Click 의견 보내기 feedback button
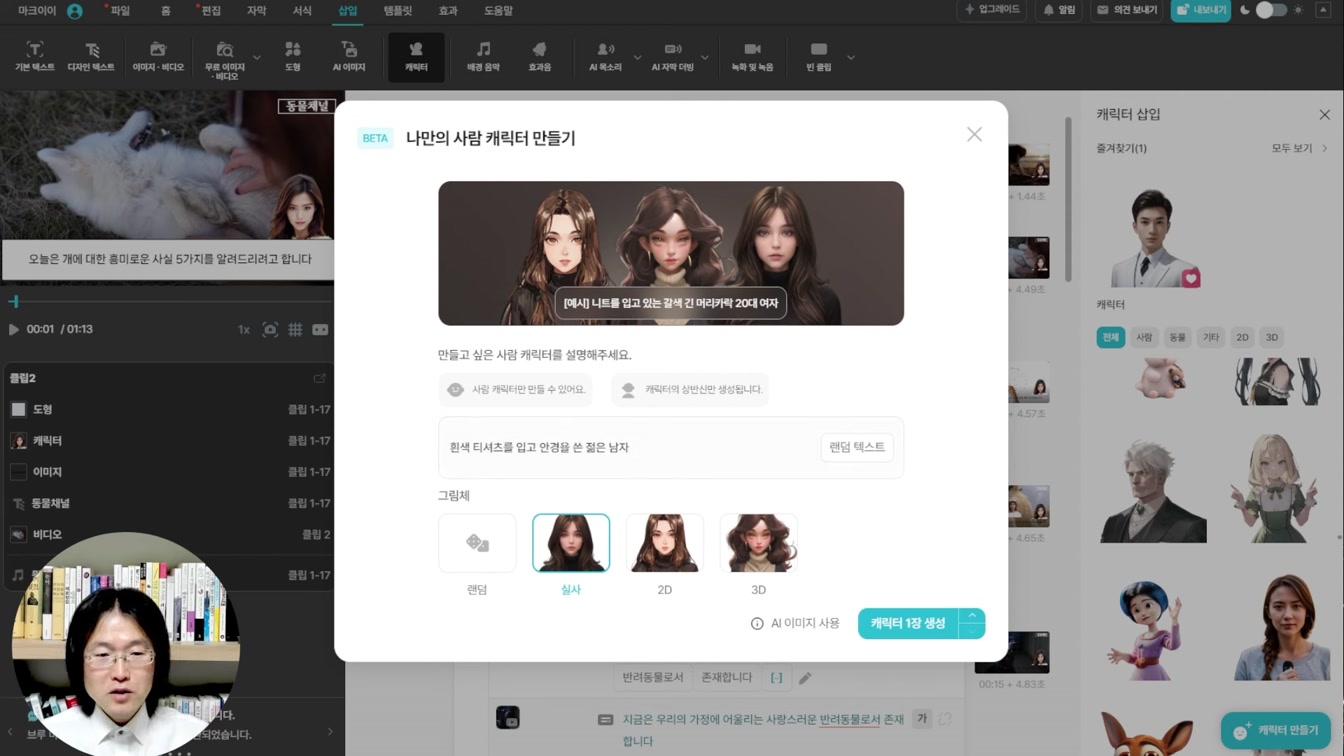Viewport: 1344px width, 756px height. 1127,10
